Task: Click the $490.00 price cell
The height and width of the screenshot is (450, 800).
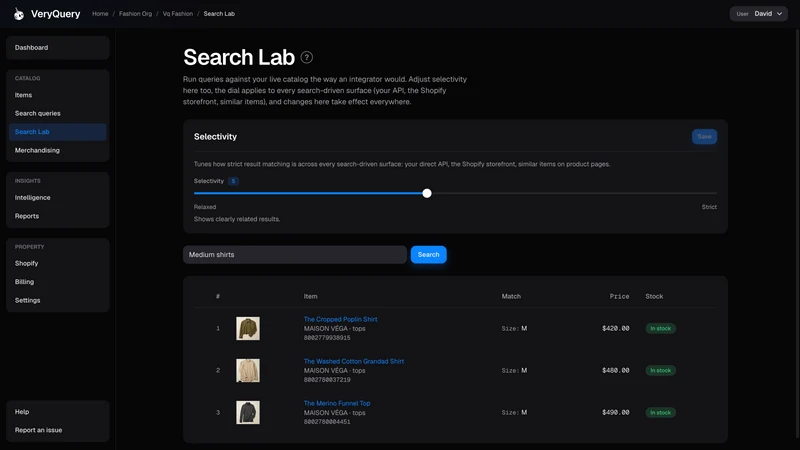Action: point(615,412)
